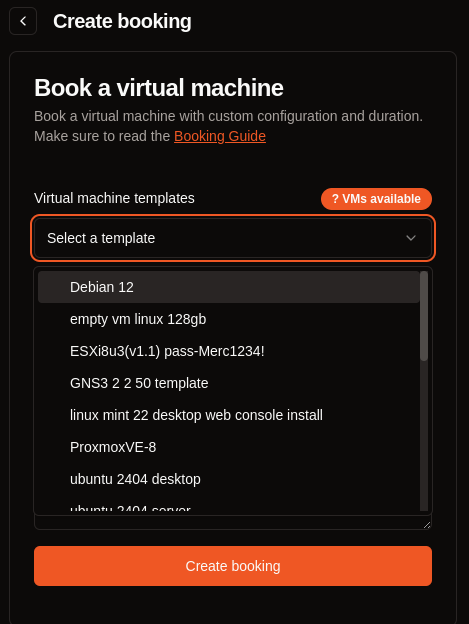Select the partially visible ubuntu 2404 server
This screenshot has height=624, width=469.
[229, 507]
